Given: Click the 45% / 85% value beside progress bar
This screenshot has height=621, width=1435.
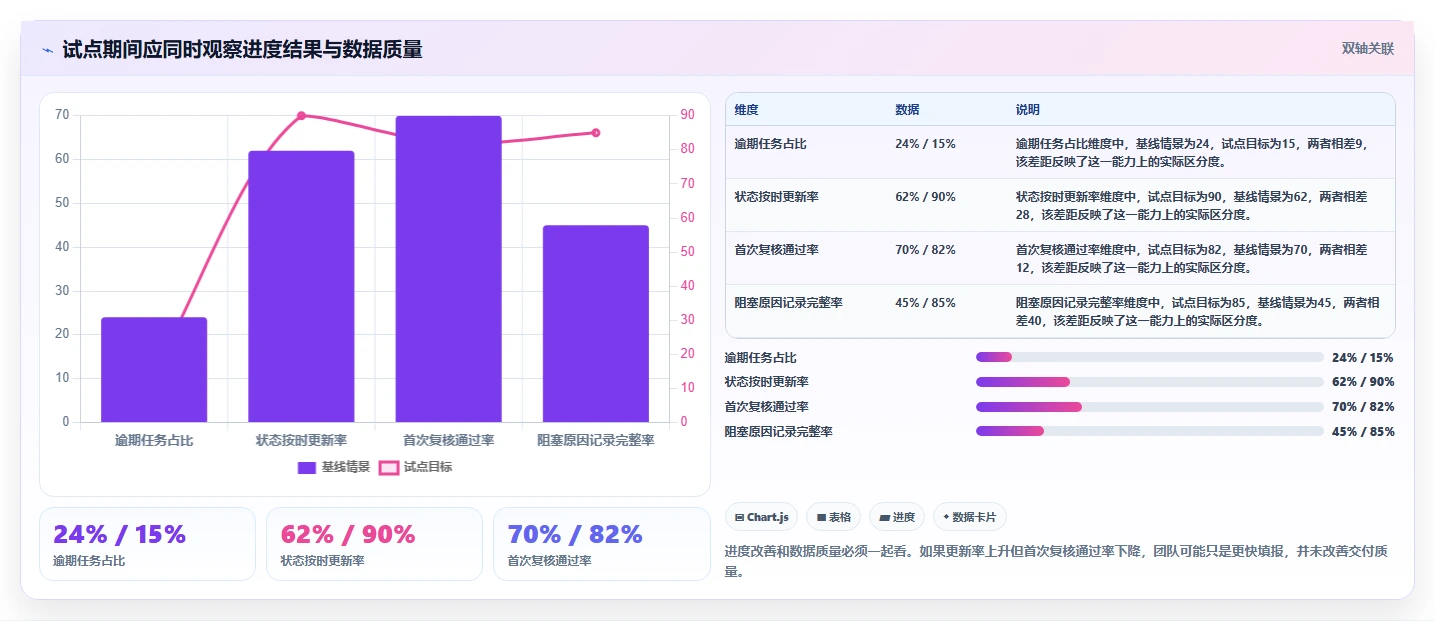Looking at the screenshot, I should click(x=1363, y=432).
